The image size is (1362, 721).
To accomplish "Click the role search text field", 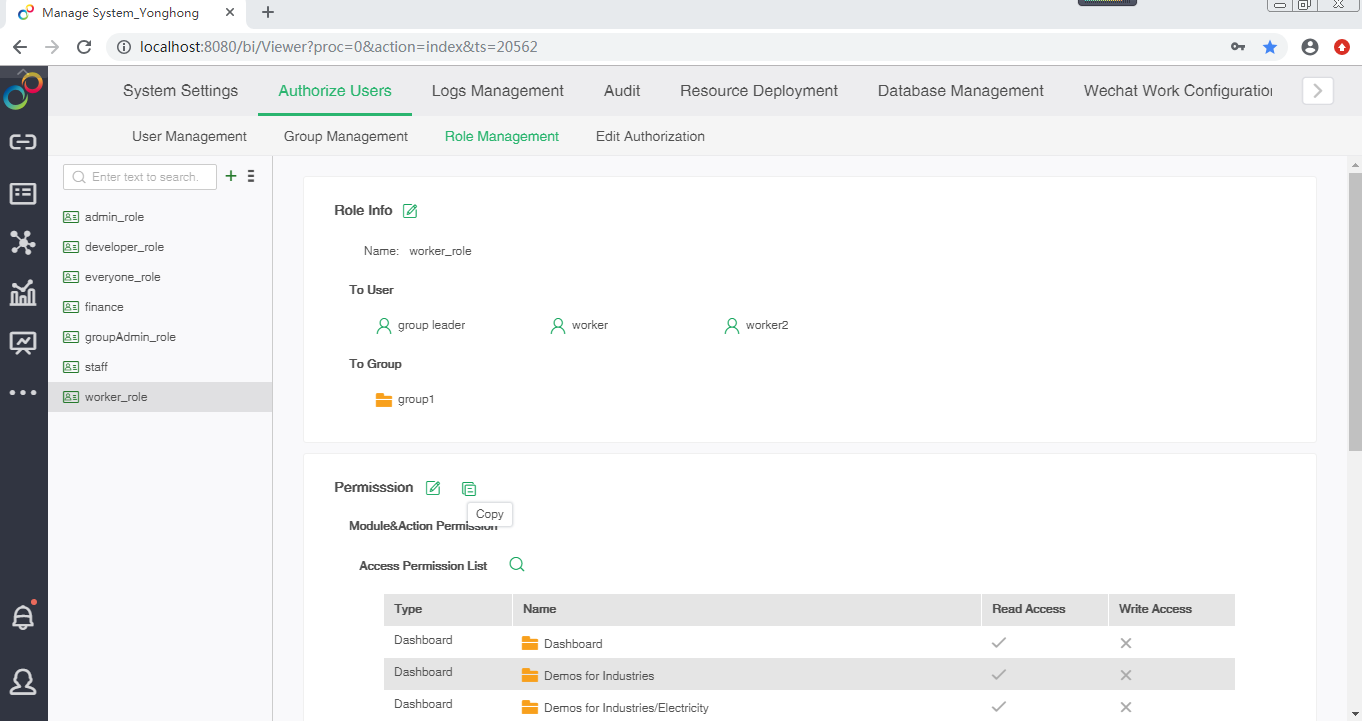I will pyautogui.click(x=140, y=177).
